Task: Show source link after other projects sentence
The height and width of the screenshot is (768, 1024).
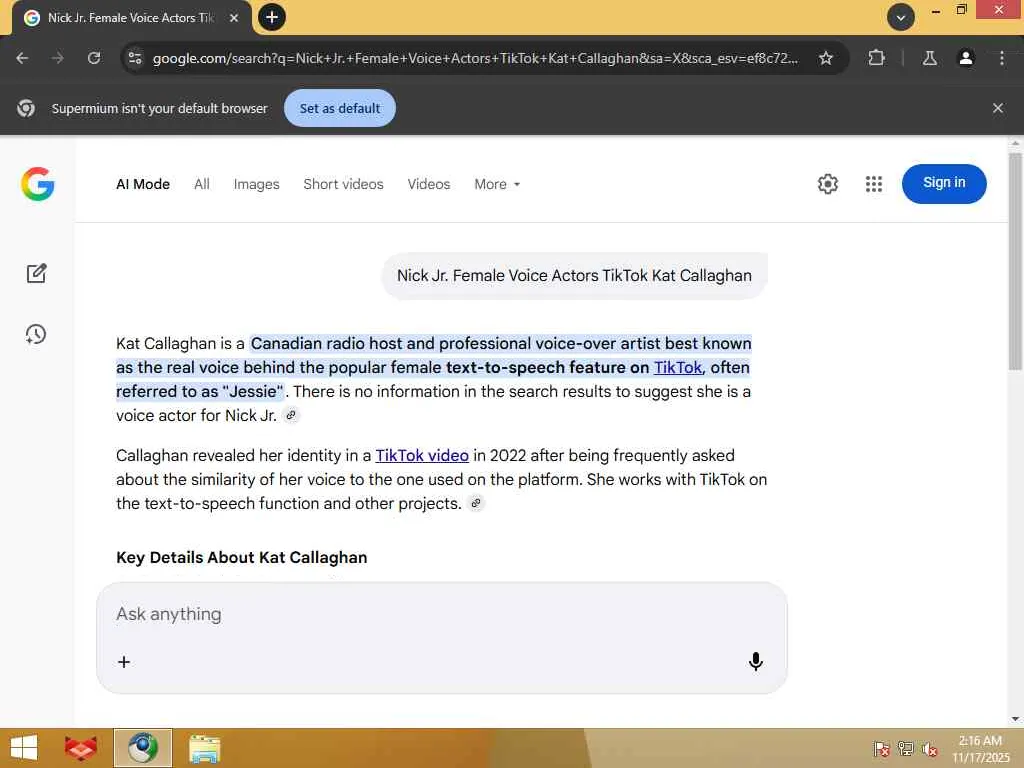Action: click(476, 504)
